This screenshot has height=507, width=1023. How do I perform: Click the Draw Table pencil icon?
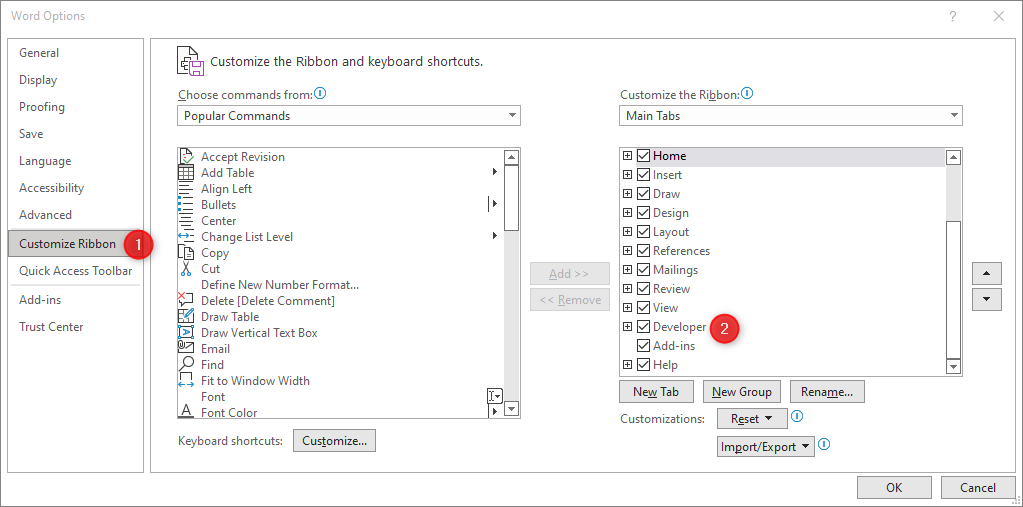tap(186, 316)
